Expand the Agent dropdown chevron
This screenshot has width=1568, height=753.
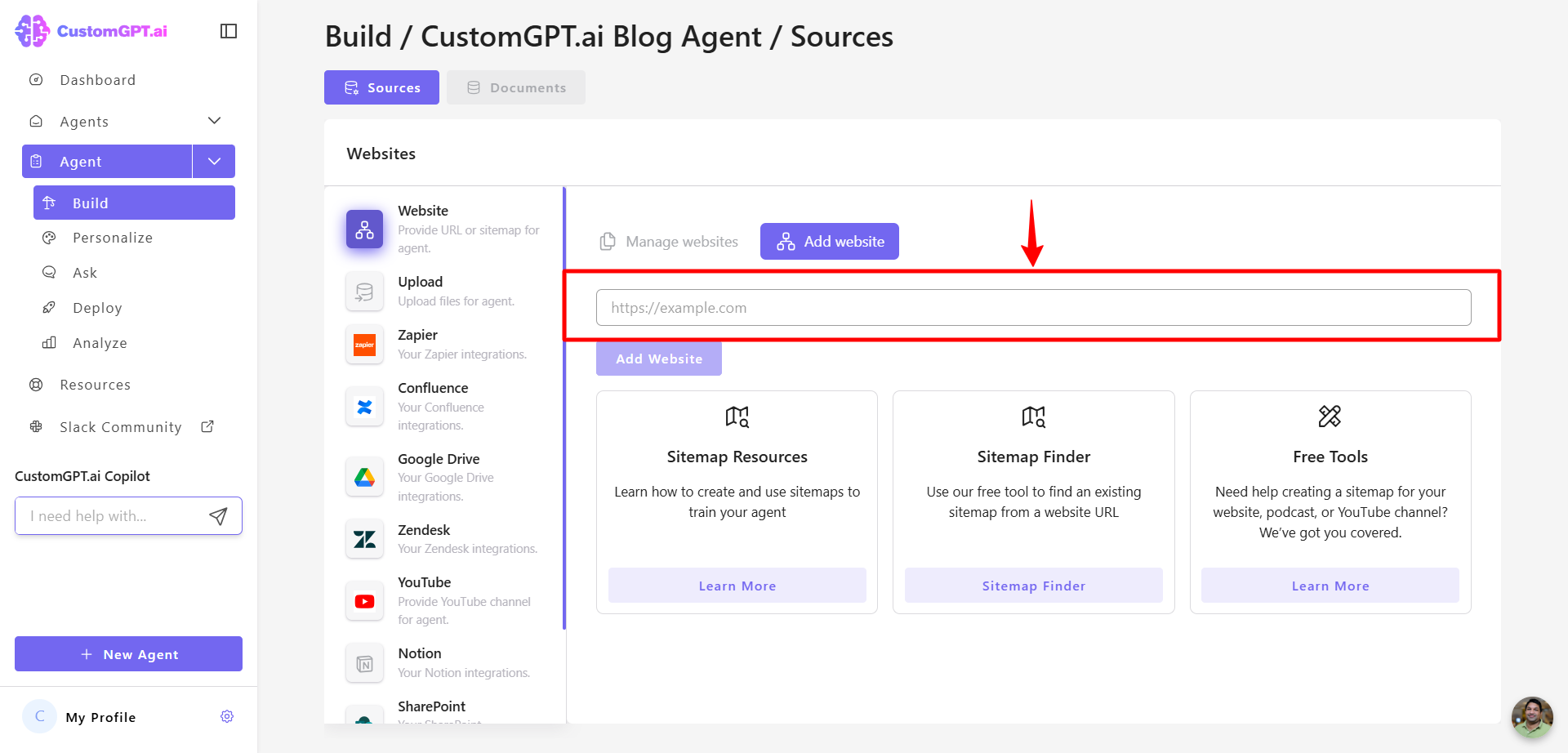coord(215,162)
